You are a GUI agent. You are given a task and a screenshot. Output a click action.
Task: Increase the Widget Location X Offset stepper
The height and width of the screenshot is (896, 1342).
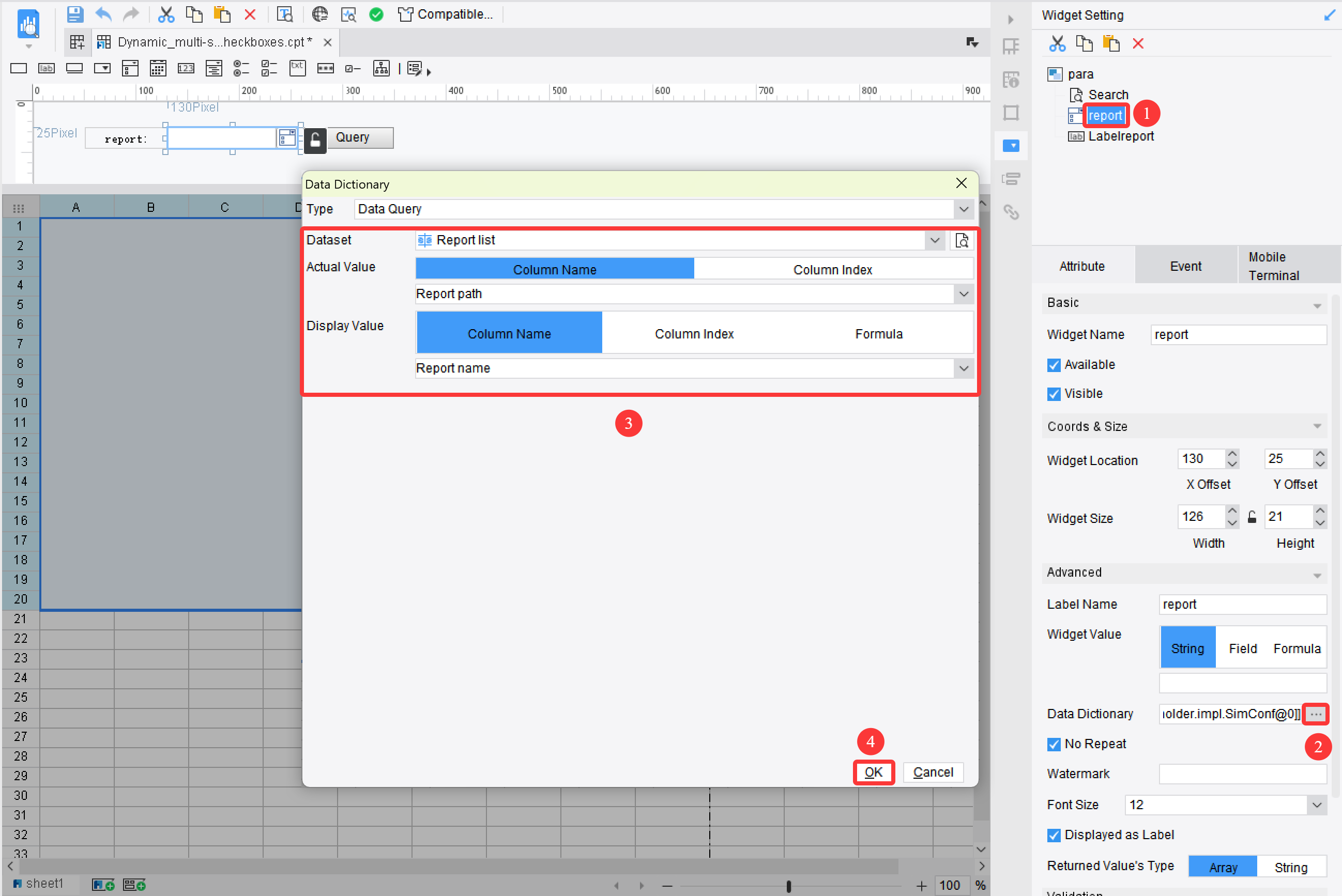click(x=1232, y=454)
